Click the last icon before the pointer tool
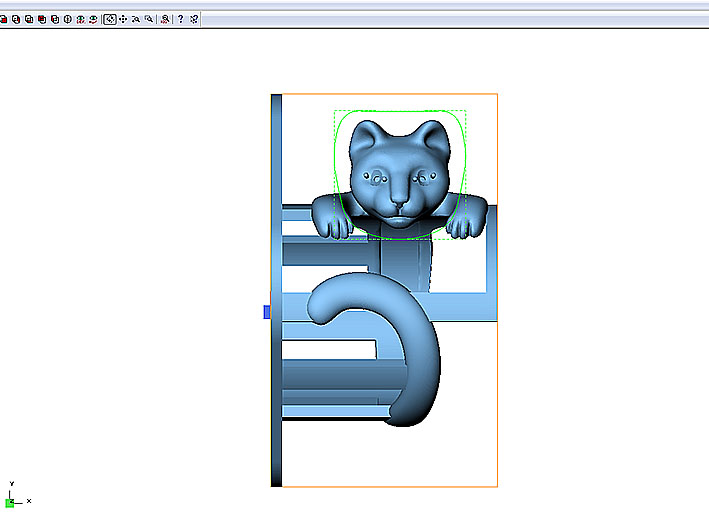Viewport: 709px width, 519px height. tap(93, 19)
